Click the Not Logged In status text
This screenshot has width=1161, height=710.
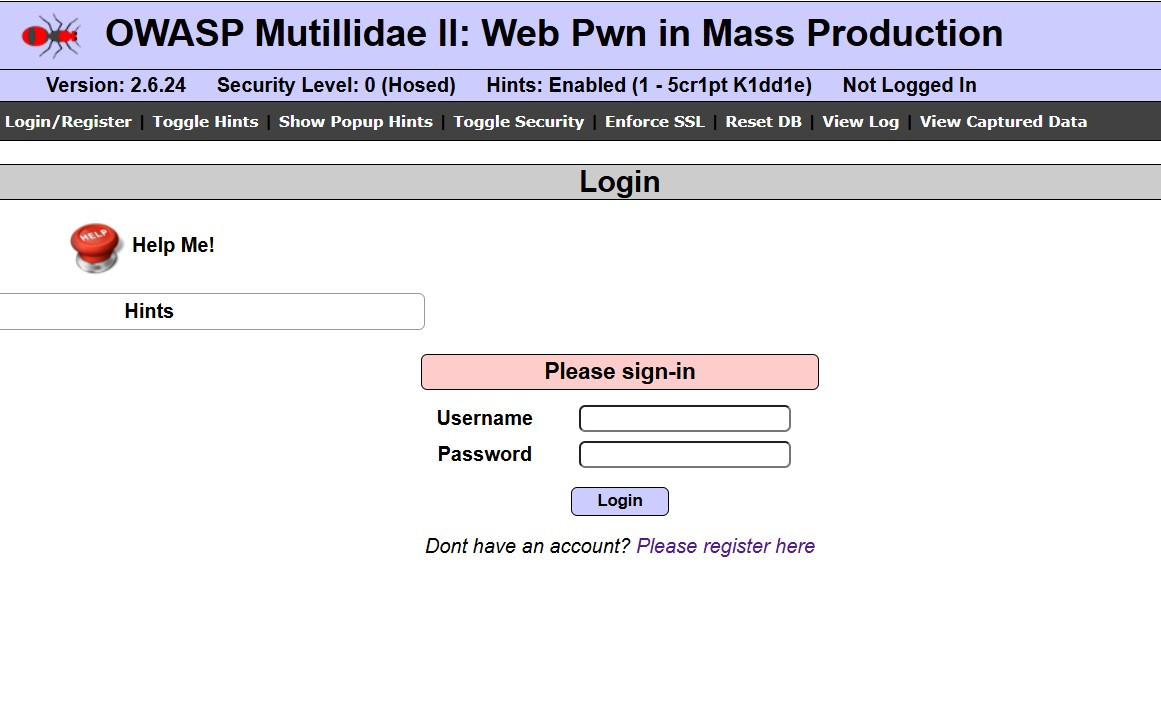(909, 85)
